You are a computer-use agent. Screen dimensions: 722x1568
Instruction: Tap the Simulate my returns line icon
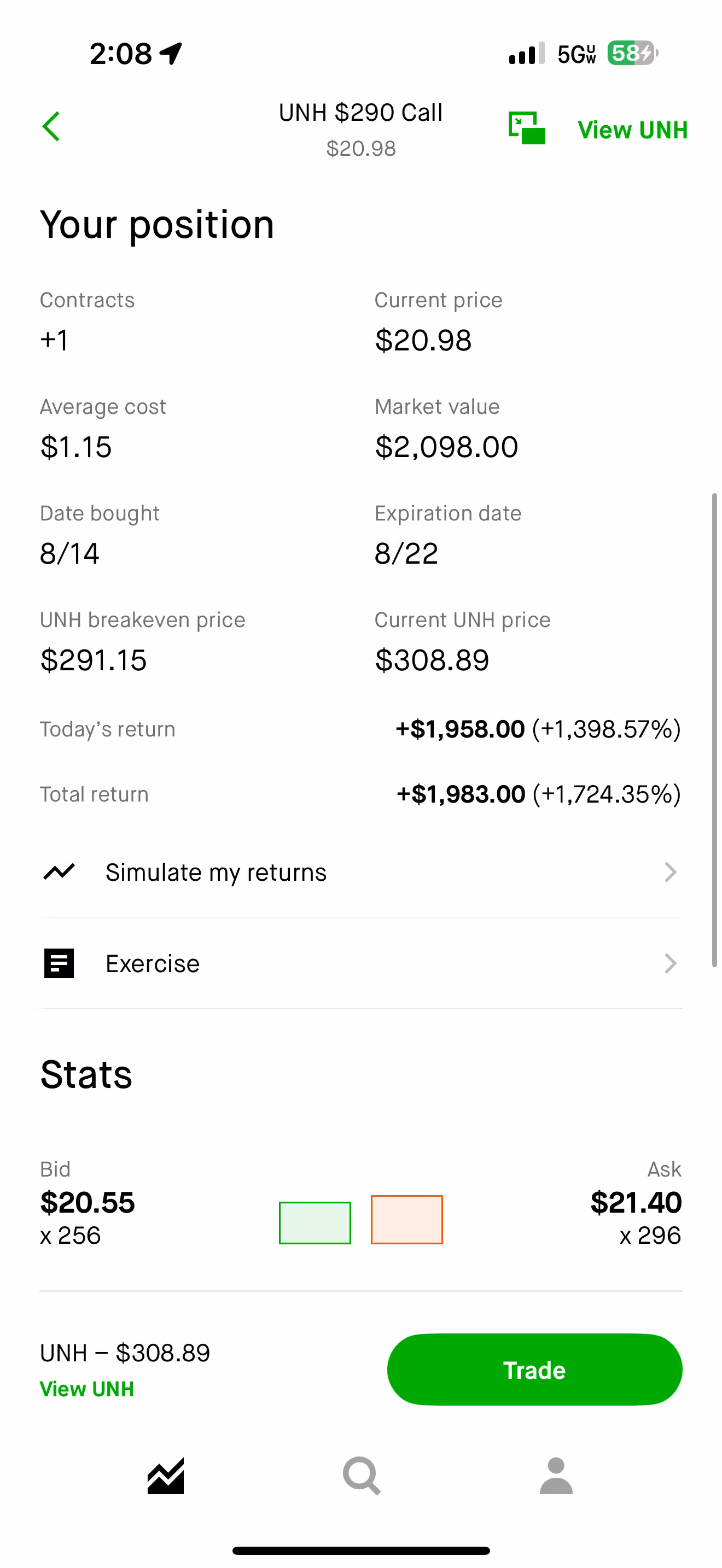click(x=59, y=871)
